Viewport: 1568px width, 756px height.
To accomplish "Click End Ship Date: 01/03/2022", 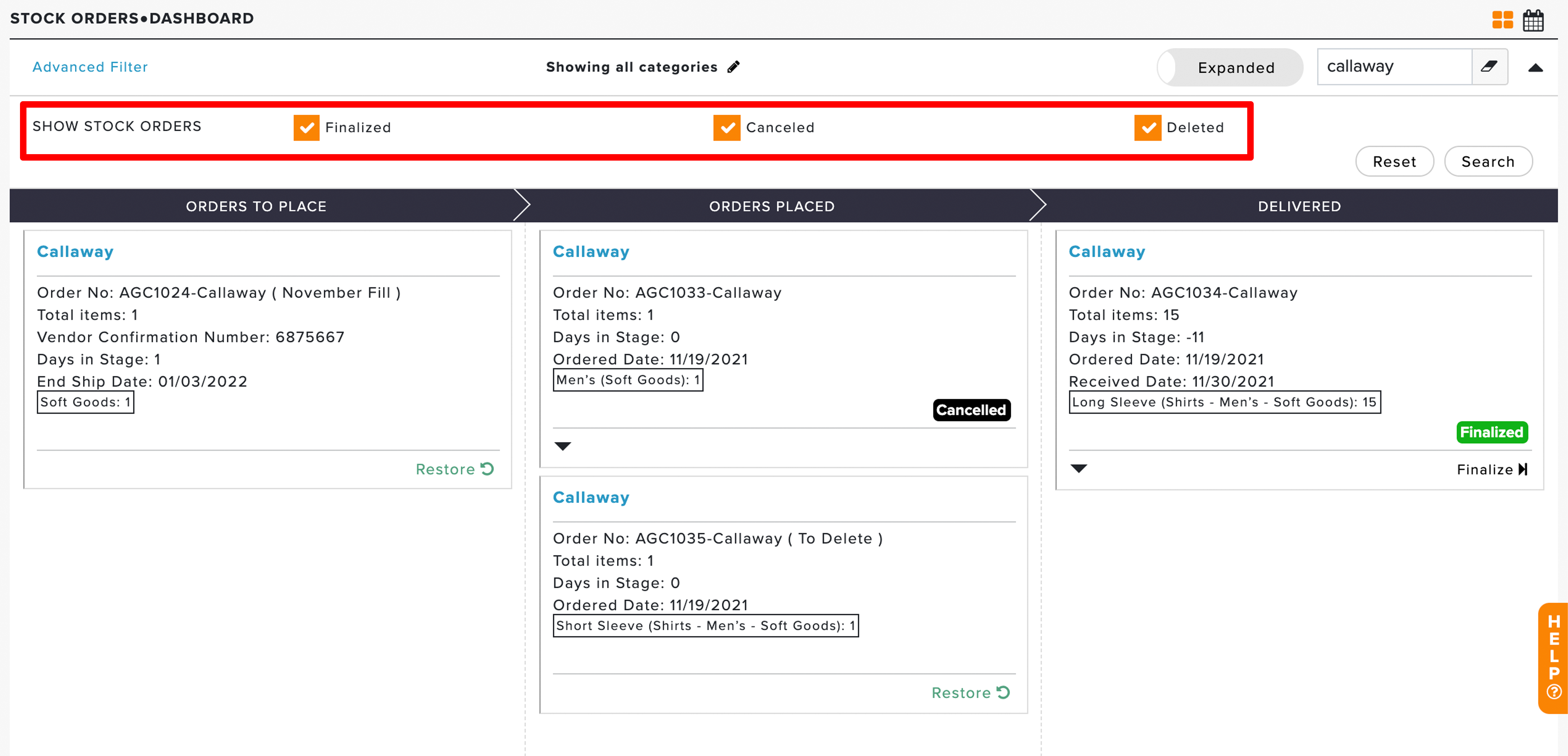I will [142, 381].
